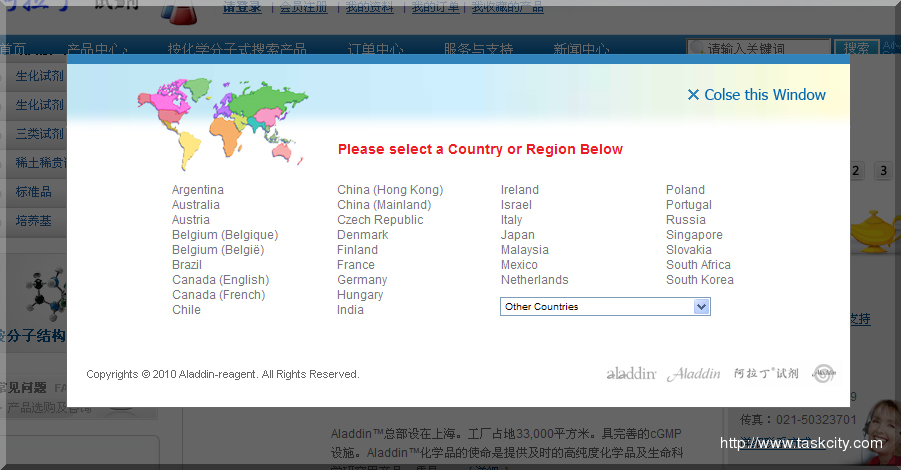Select Czech Republic link
The image size is (901, 470).
pos(380,220)
